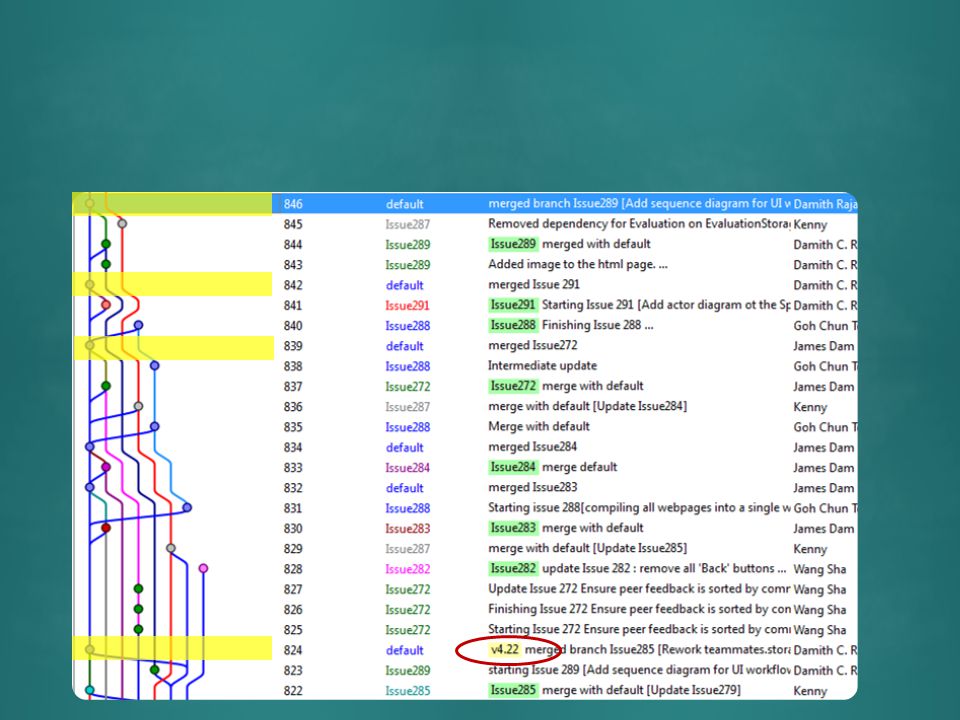Select the green Issue288 tag in row 840
The width and height of the screenshot is (960, 720).
513,325
